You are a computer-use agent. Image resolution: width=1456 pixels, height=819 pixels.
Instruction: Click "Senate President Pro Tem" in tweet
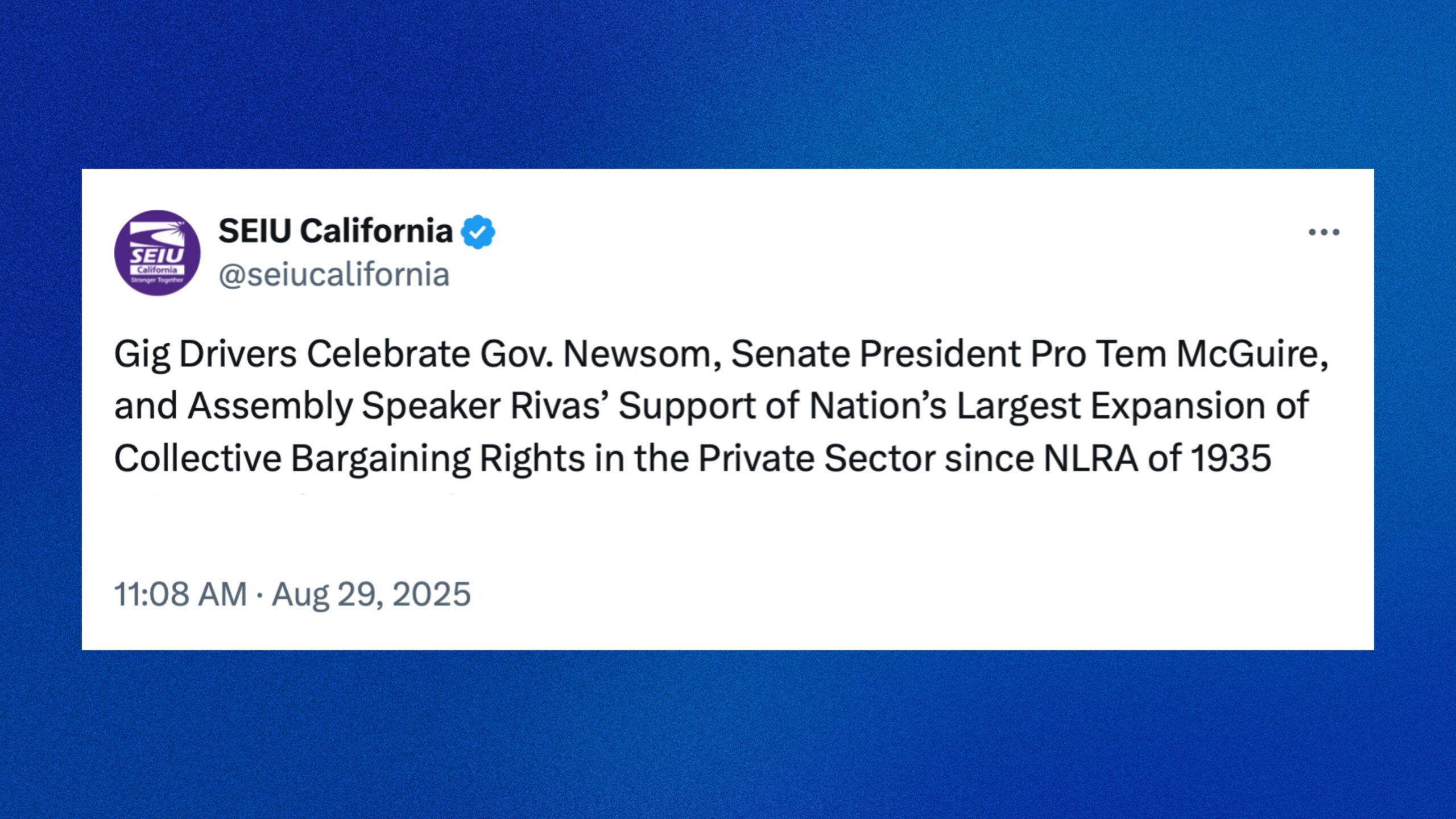pyautogui.click(x=948, y=354)
